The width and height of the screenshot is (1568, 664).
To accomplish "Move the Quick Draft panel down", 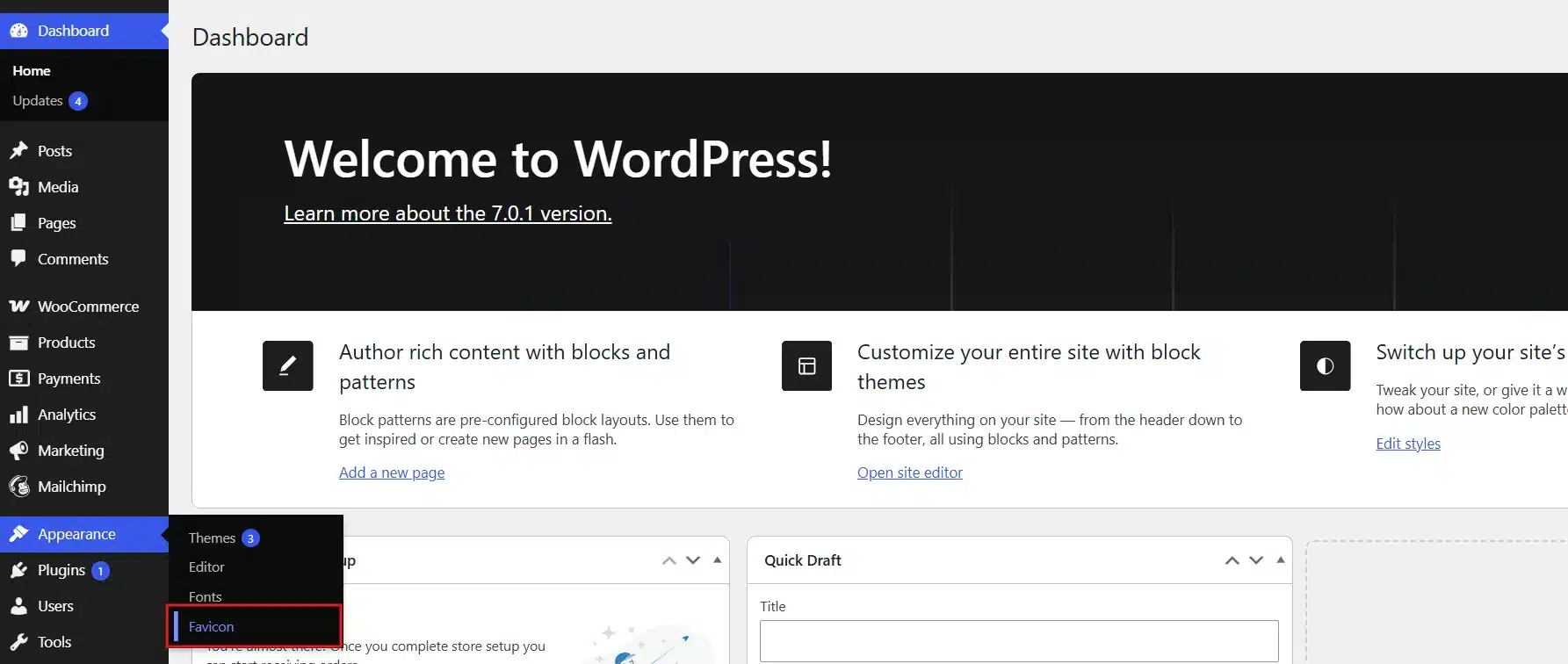I will (1256, 560).
